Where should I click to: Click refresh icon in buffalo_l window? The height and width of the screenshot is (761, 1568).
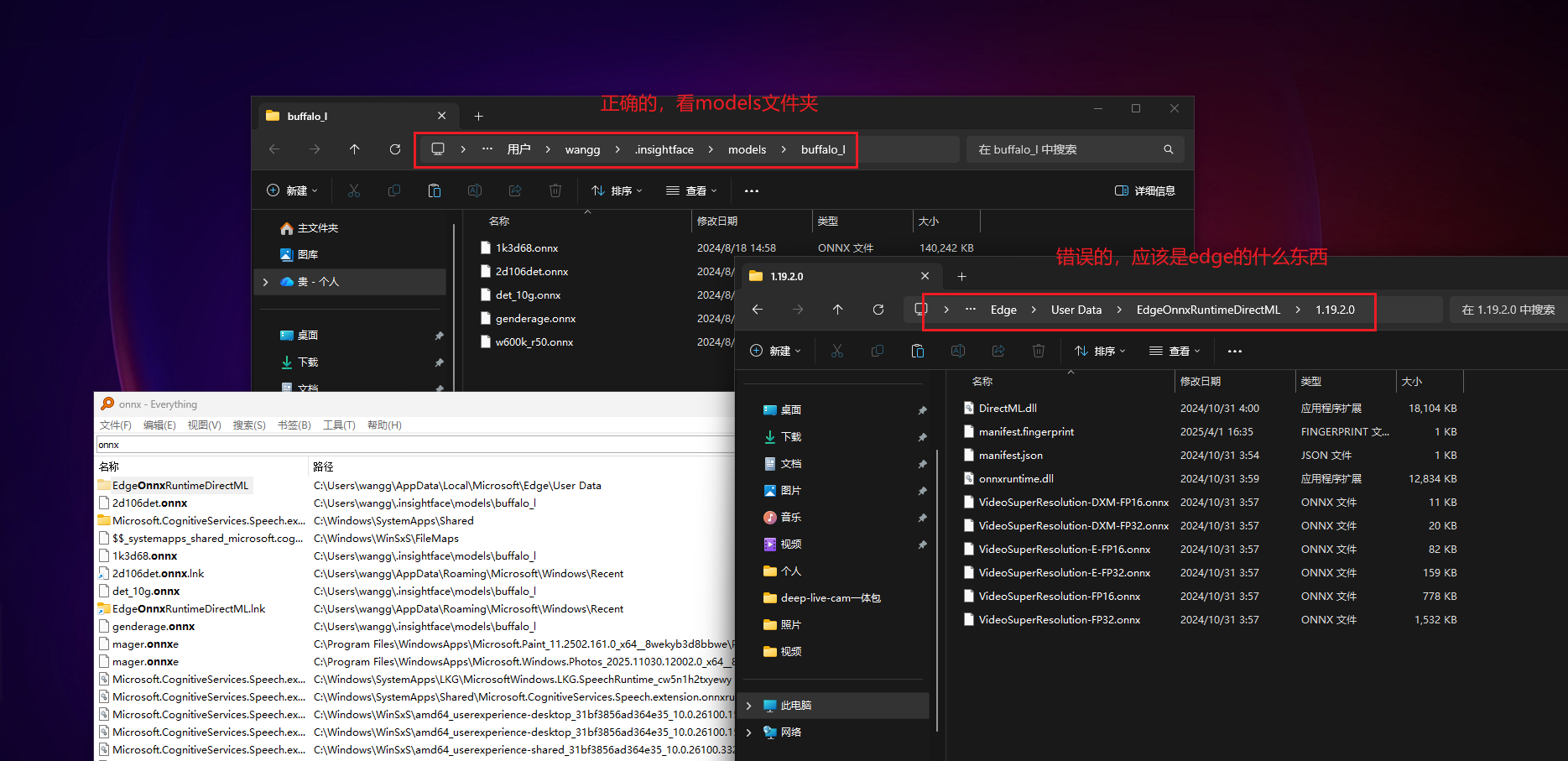click(x=395, y=149)
